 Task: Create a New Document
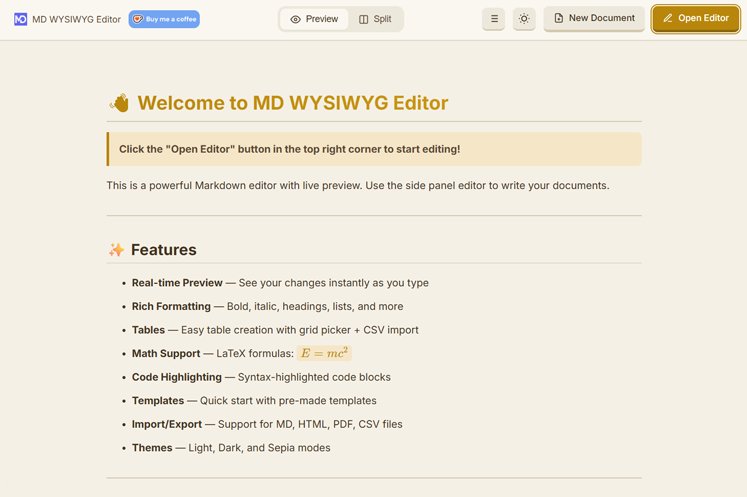tap(594, 19)
